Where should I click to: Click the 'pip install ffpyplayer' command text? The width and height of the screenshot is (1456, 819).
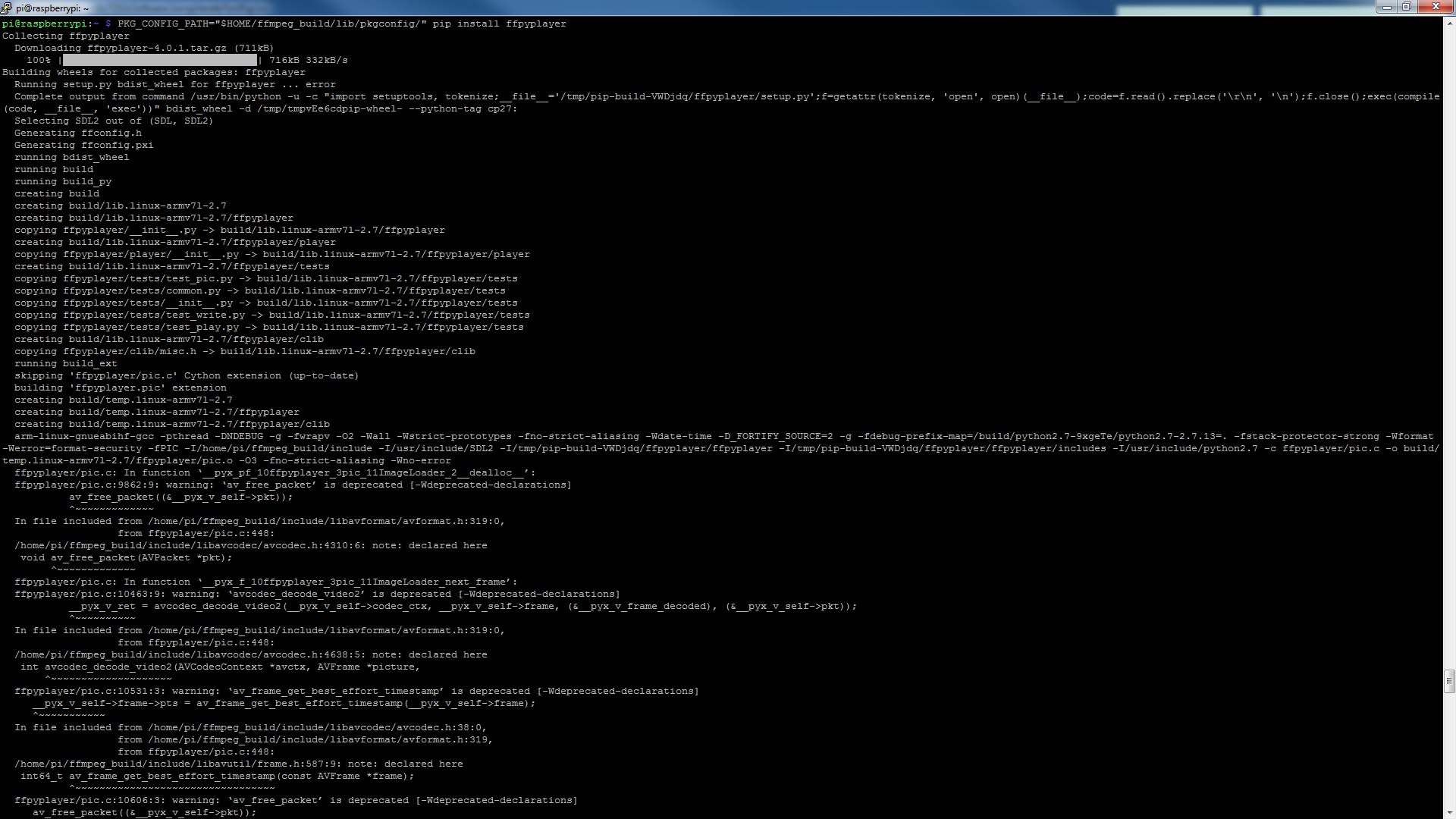(x=499, y=24)
